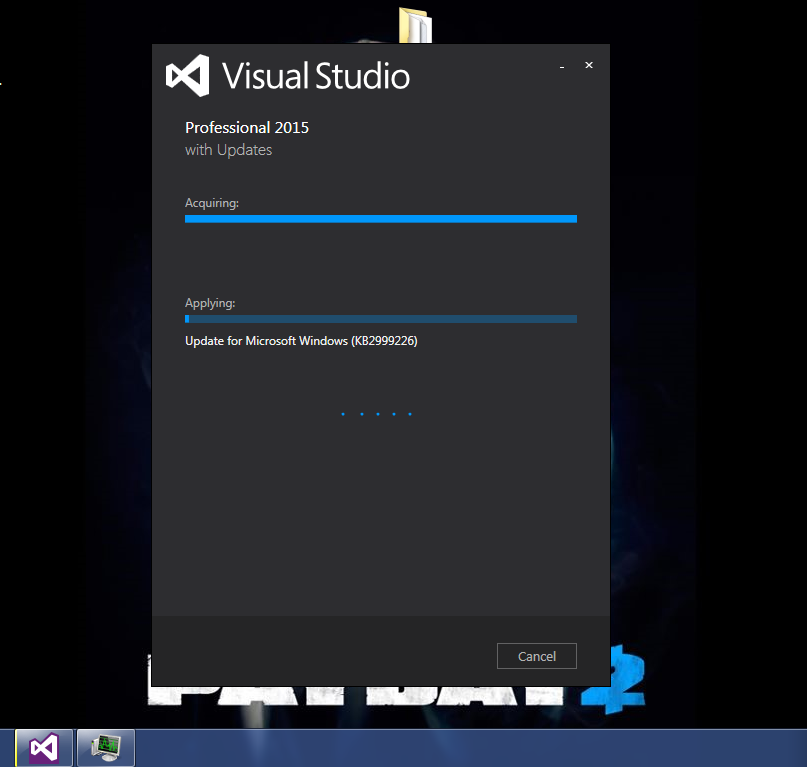Click the 'Applying:' label

(210, 303)
